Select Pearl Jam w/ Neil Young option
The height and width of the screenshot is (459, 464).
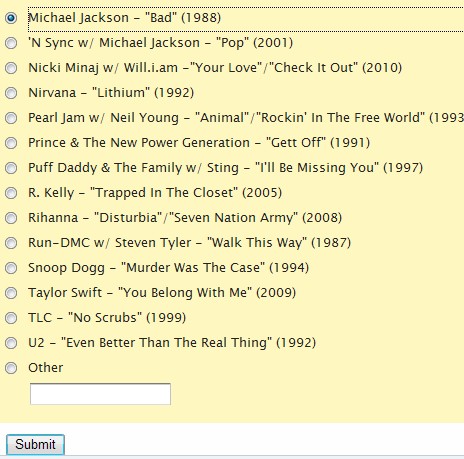click(x=11, y=118)
